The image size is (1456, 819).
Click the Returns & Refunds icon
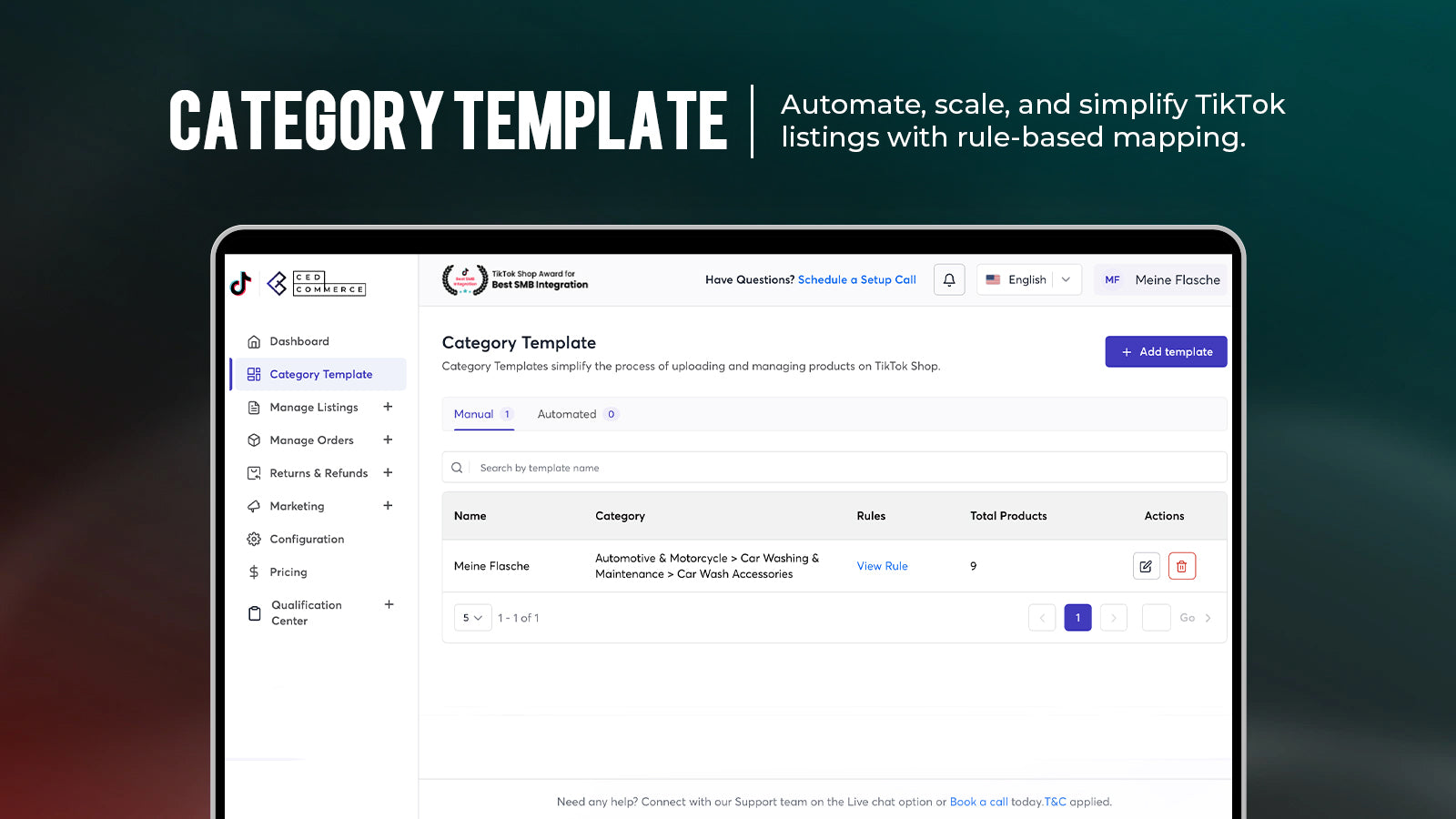click(x=254, y=473)
